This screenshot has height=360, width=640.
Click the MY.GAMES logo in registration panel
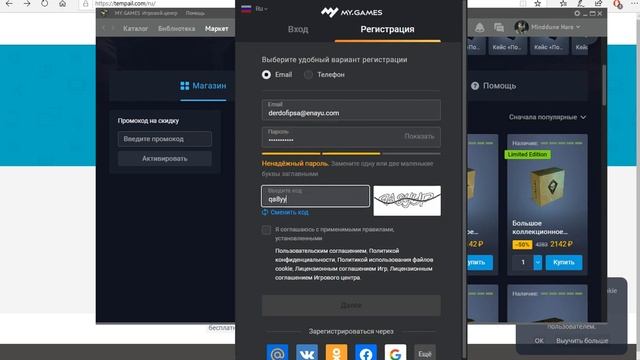(x=351, y=12)
